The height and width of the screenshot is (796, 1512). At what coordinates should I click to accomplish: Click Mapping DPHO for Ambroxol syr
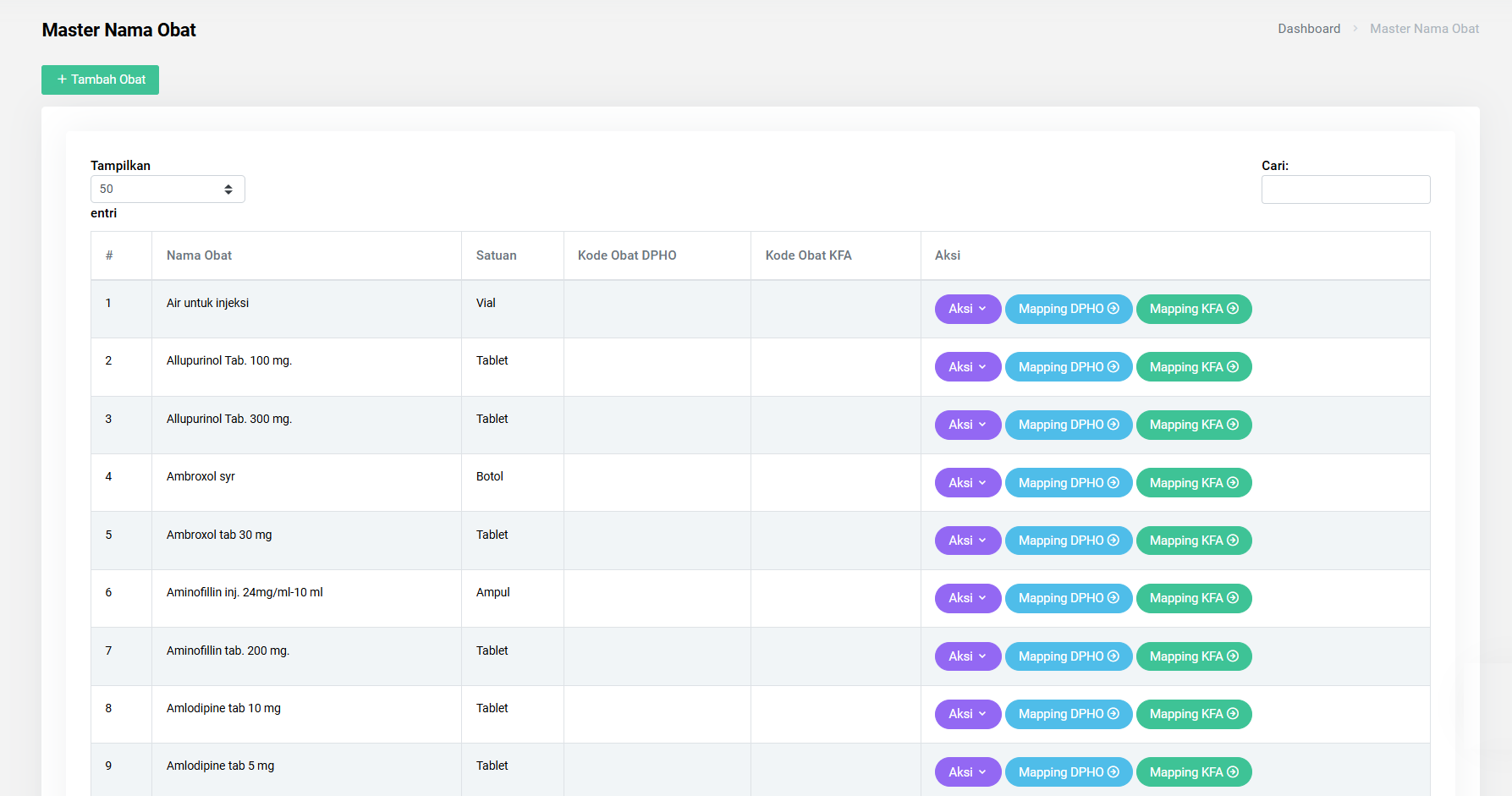point(1069,483)
